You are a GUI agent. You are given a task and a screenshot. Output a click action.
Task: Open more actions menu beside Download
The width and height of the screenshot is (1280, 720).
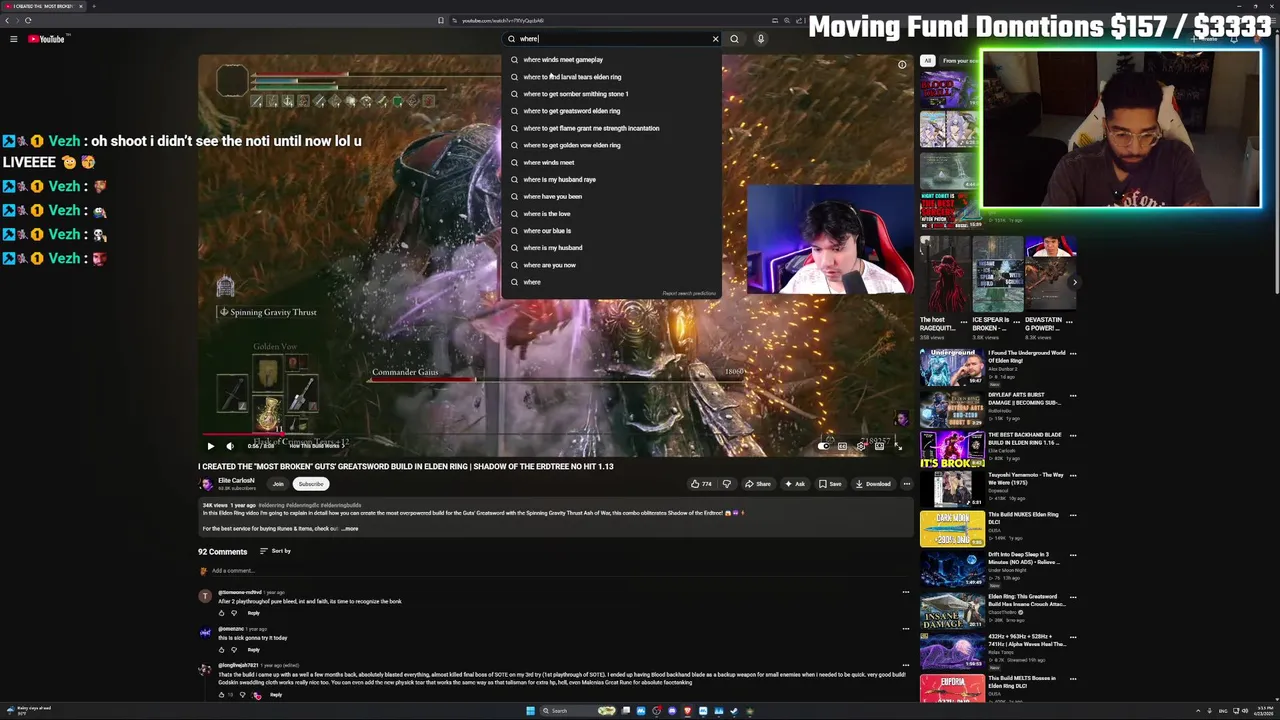coord(906,484)
